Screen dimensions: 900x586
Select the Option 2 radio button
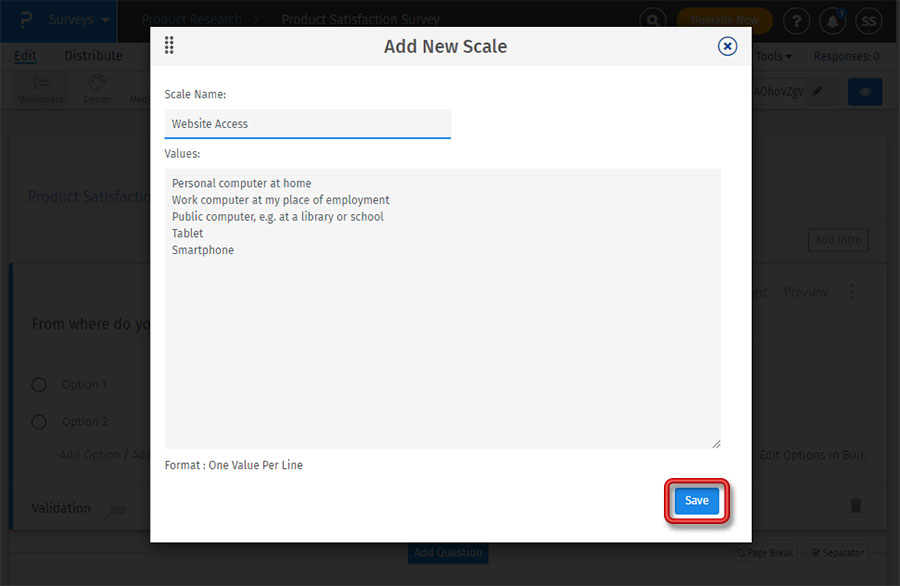pos(39,421)
